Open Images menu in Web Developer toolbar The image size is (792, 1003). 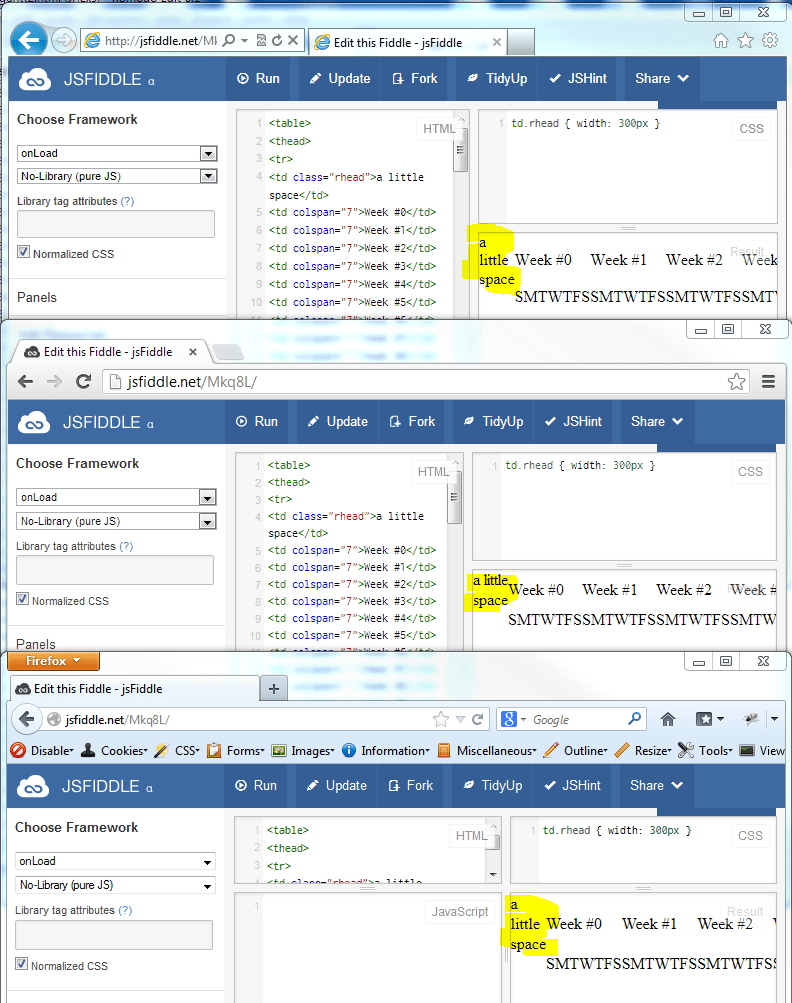tap(303, 750)
